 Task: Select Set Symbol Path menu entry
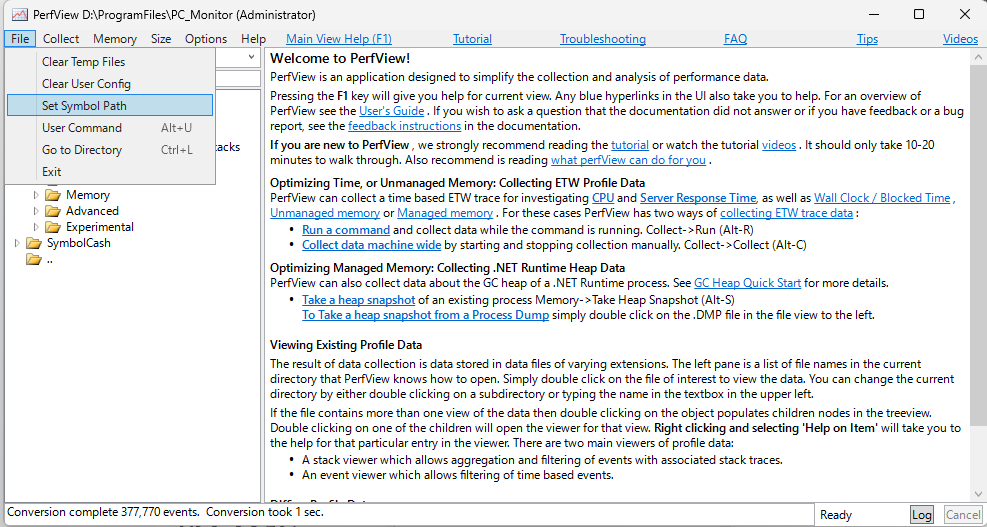110,106
